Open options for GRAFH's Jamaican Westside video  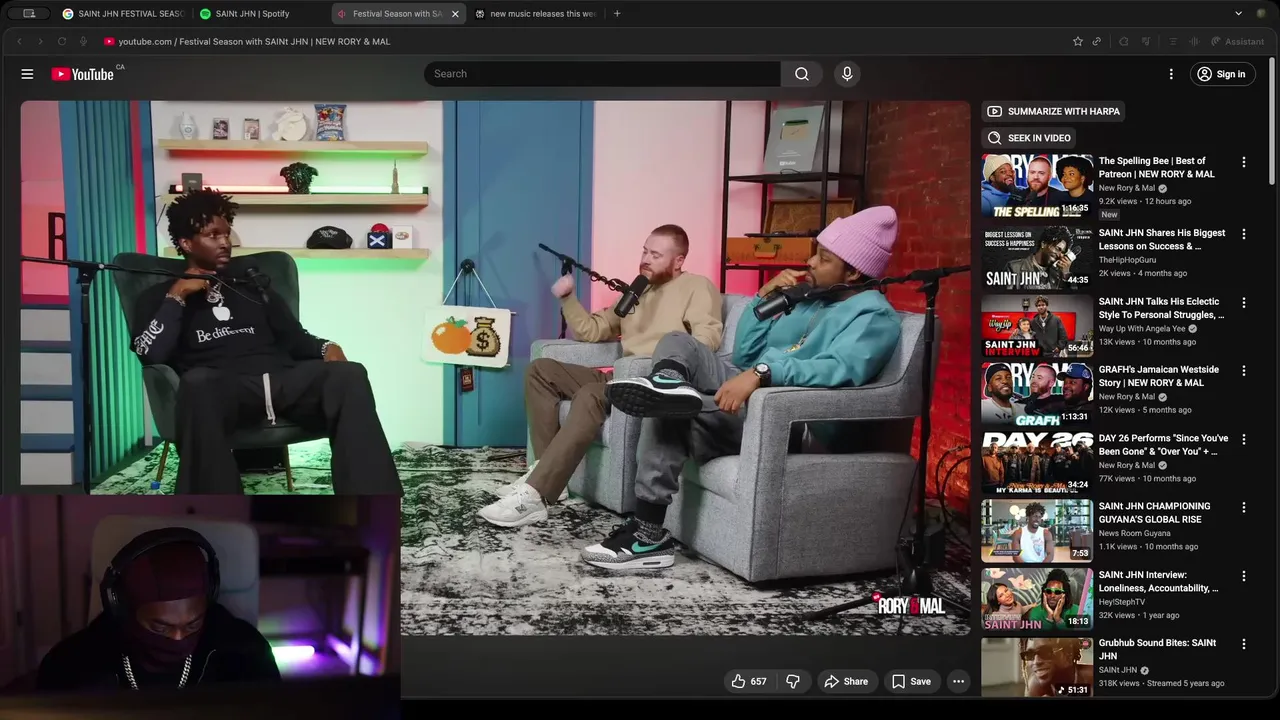pos(1244,371)
